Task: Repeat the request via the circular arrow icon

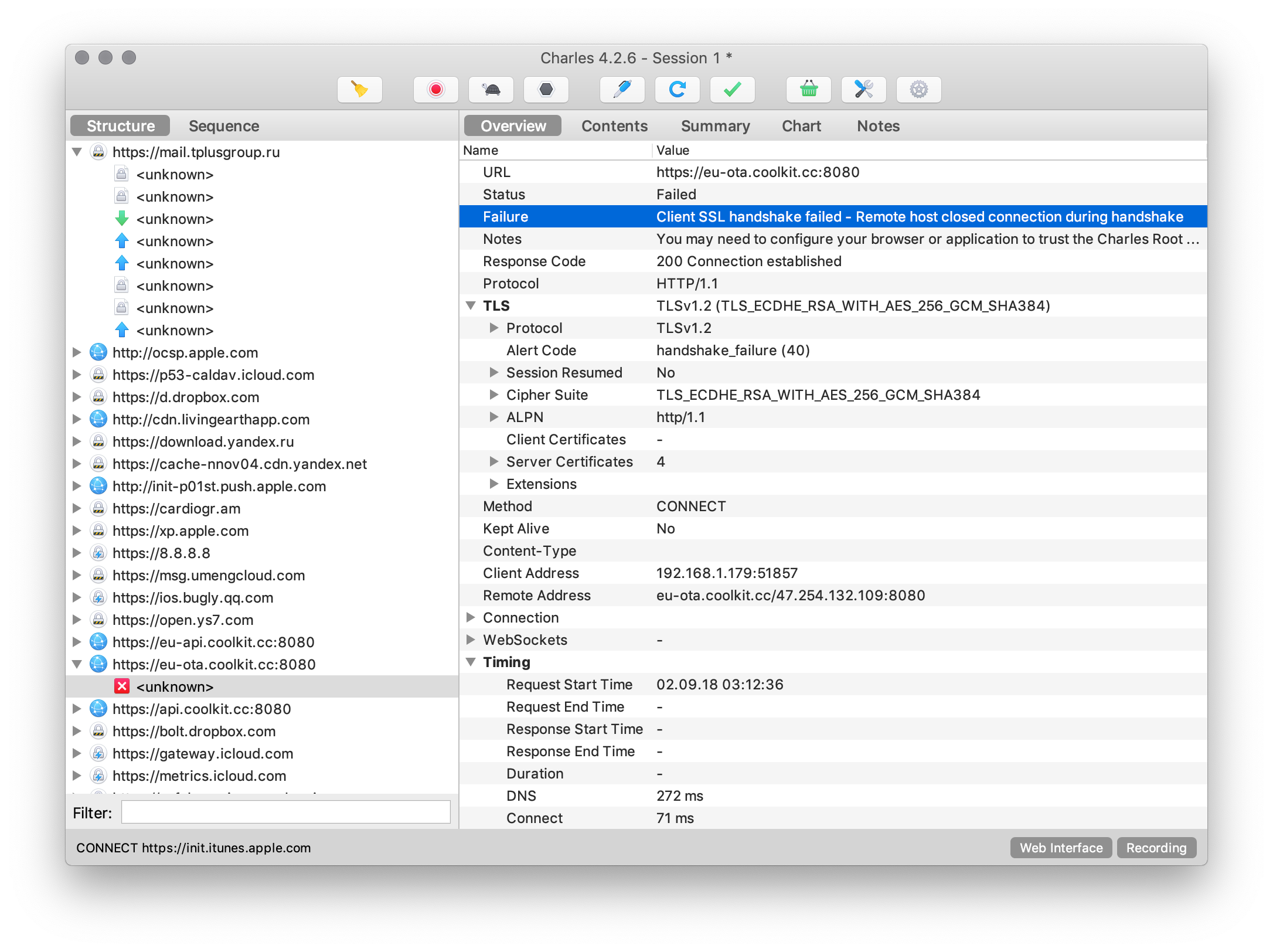Action: 677,90
